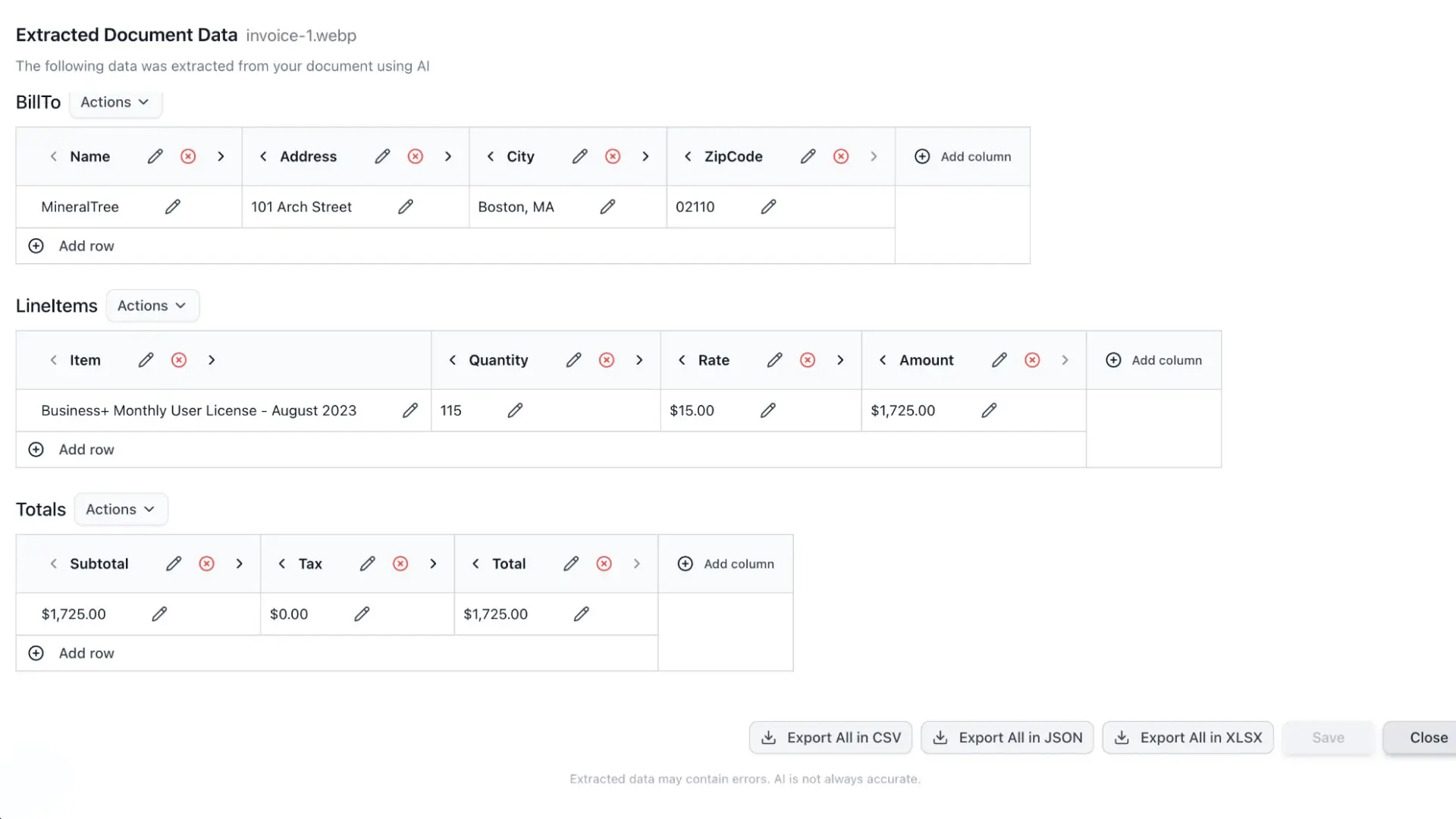Rename the City column
This screenshot has height=819, width=1456.
[580, 156]
